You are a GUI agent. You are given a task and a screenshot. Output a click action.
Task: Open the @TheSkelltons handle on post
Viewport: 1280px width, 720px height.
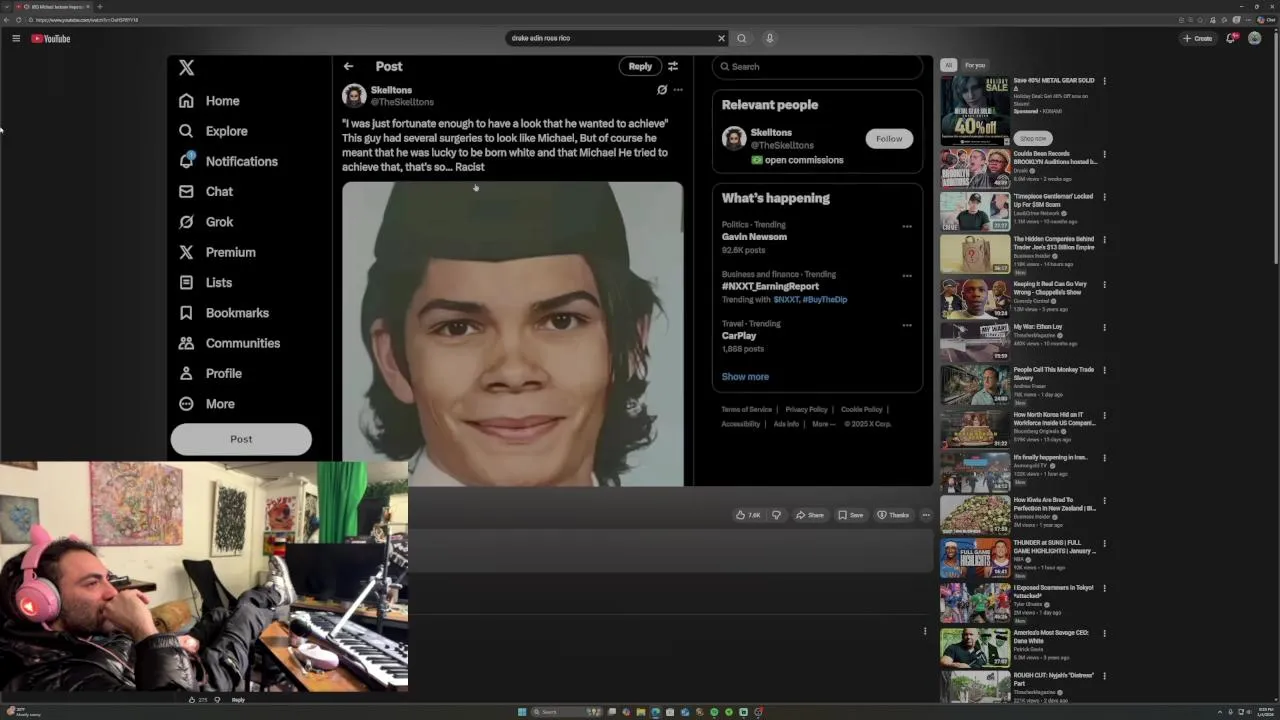pyautogui.click(x=402, y=102)
